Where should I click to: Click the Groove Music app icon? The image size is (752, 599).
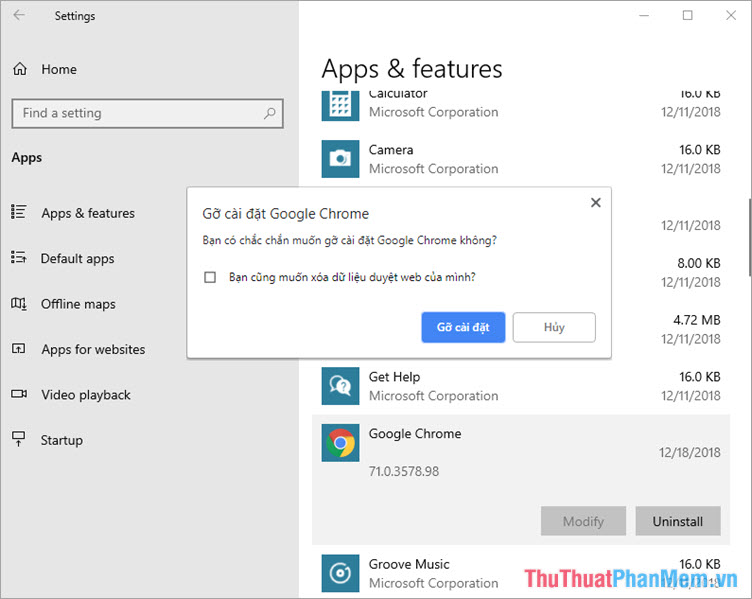340,573
